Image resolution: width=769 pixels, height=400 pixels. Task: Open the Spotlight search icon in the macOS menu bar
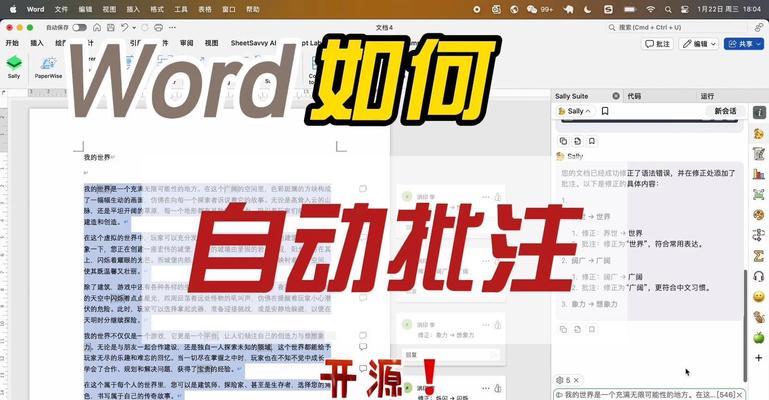[668, 9]
